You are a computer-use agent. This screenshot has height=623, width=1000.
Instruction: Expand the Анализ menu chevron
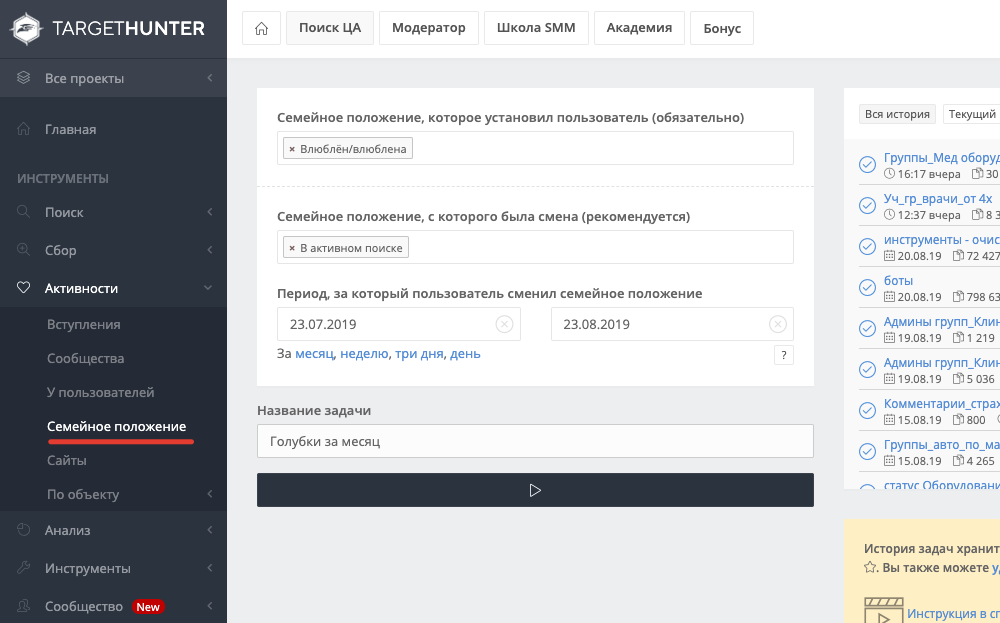coord(210,529)
